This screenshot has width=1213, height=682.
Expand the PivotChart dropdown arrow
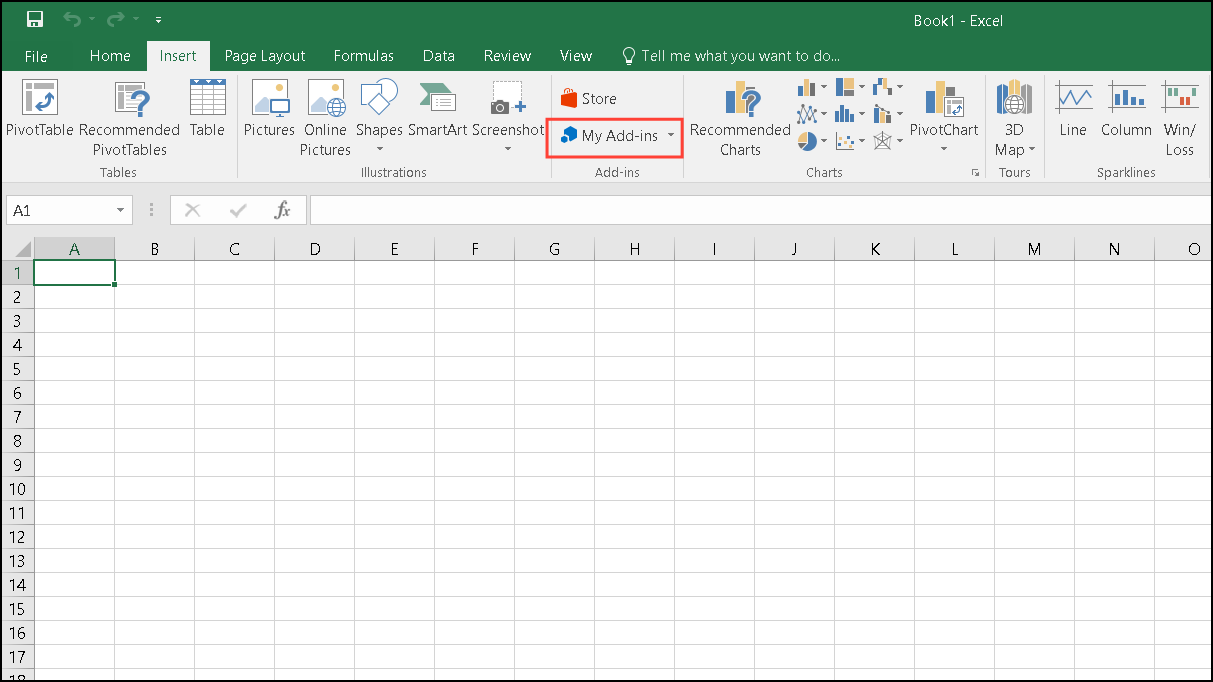tap(944, 149)
